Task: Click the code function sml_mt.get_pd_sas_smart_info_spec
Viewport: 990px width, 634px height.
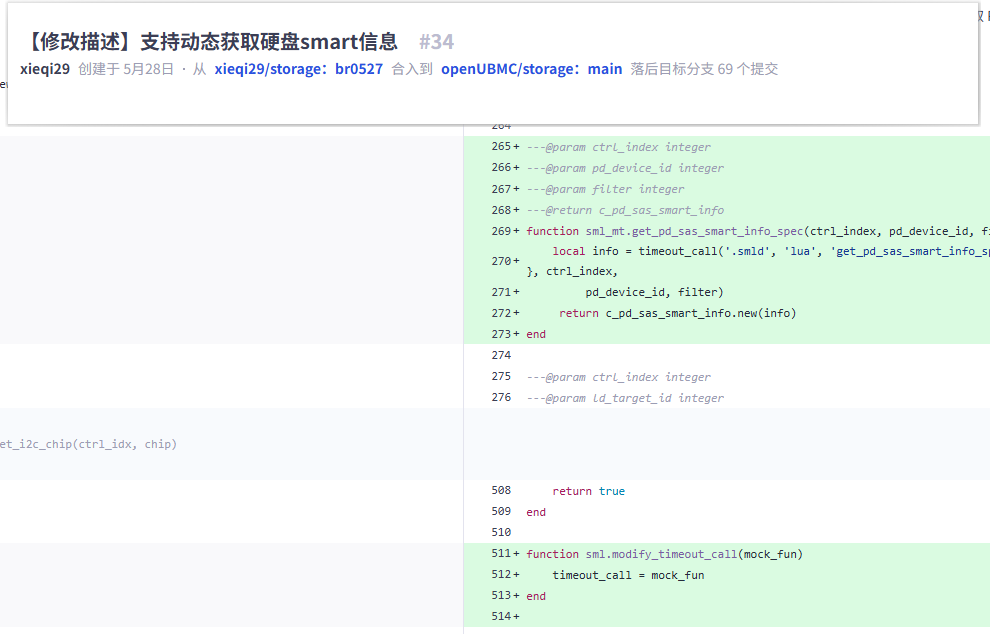Action: (x=694, y=231)
